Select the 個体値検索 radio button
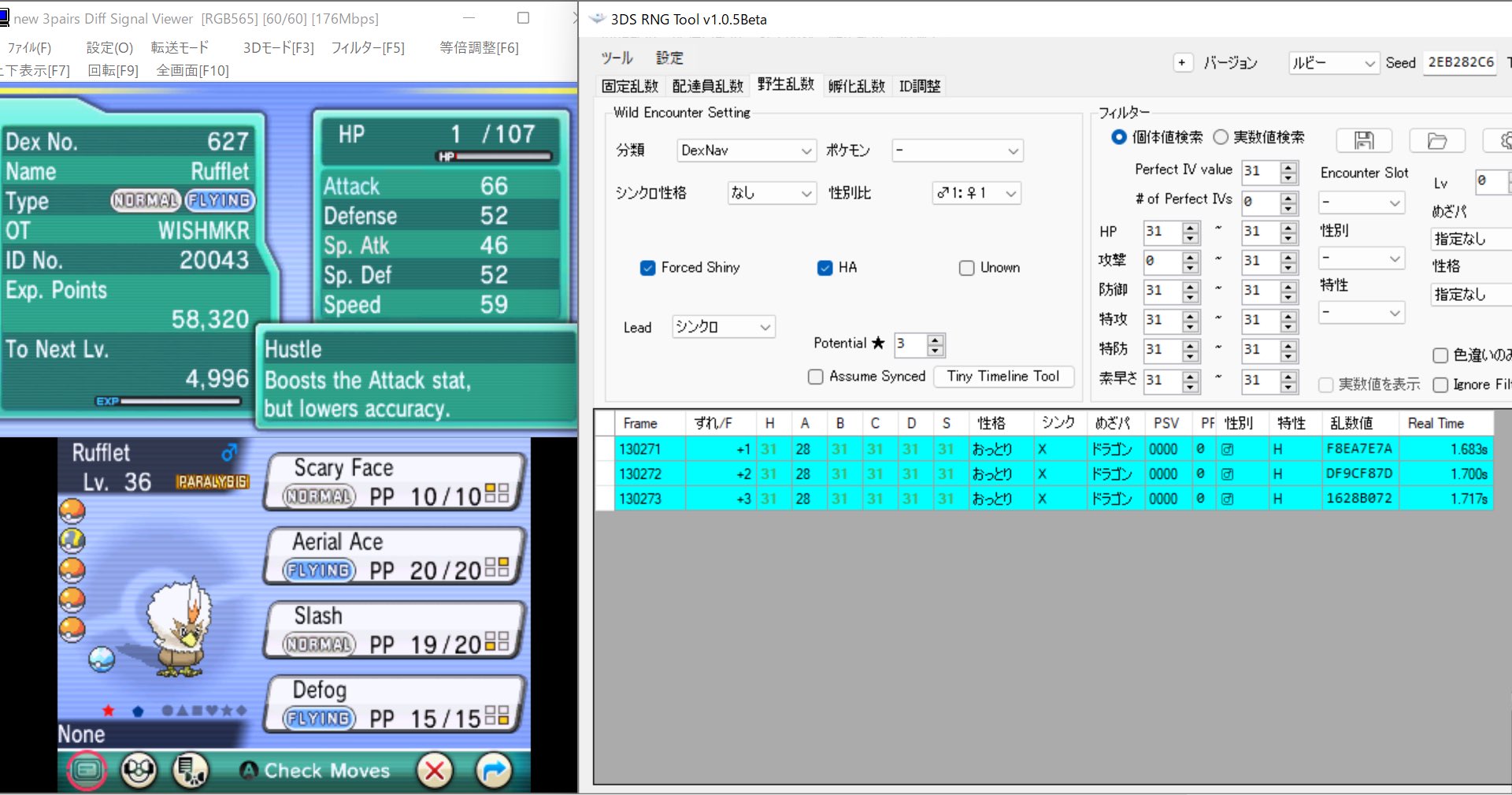 tap(1118, 137)
